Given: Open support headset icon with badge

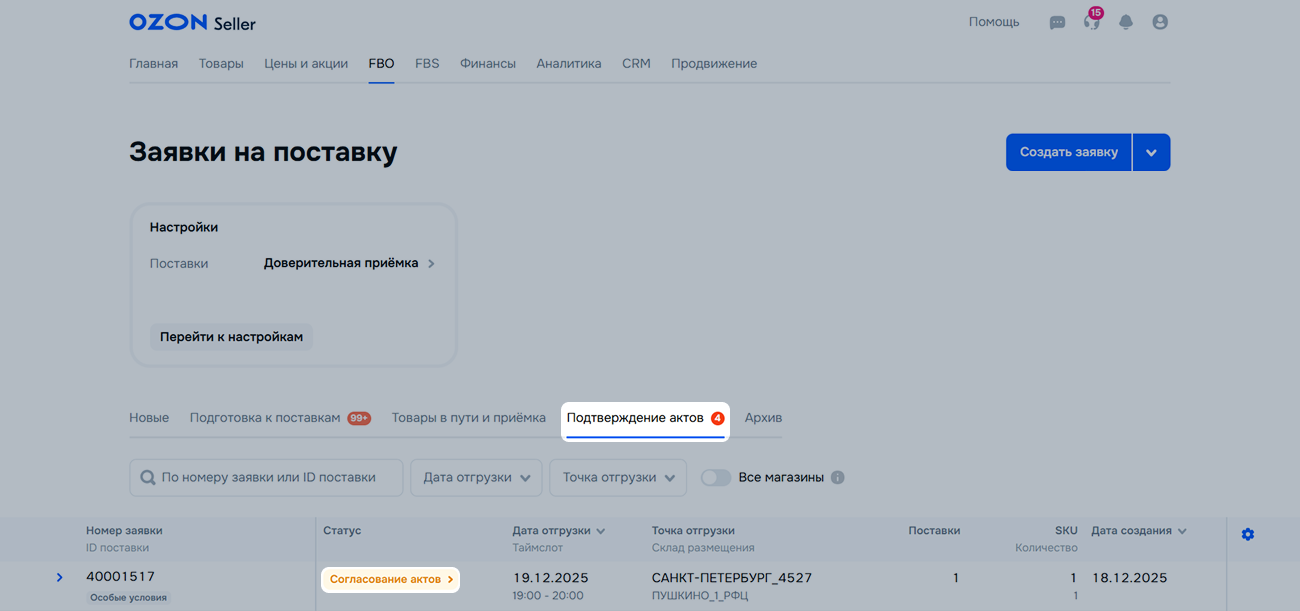Looking at the screenshot, I should [1091, 22].
